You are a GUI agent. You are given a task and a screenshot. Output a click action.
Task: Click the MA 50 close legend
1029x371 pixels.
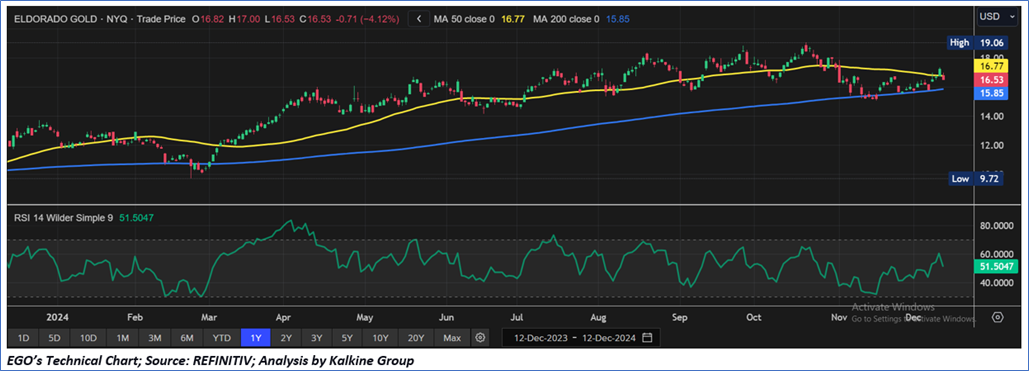point(478,20)
